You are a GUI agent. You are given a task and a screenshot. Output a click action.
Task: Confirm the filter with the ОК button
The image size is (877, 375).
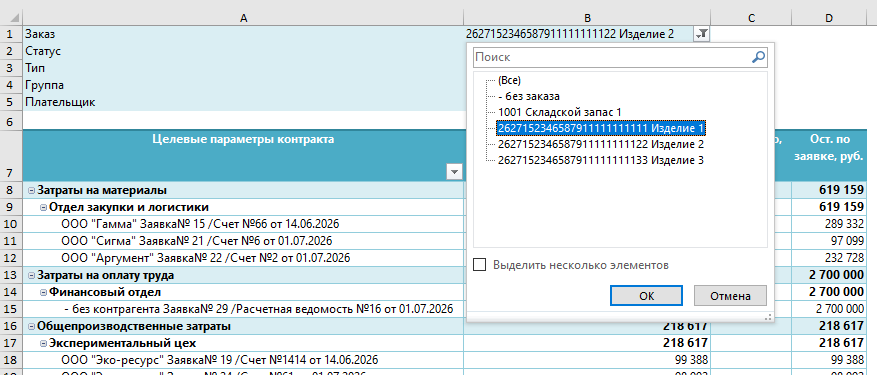click(647, 296)
